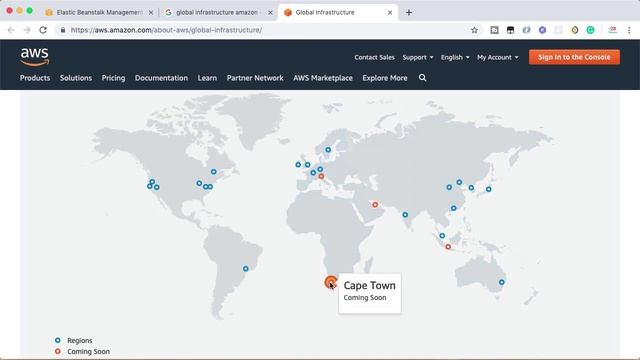Select the Singapore region marker
Image resolution: width=640 pixels, height=360 pixels.
pos(442,236)
